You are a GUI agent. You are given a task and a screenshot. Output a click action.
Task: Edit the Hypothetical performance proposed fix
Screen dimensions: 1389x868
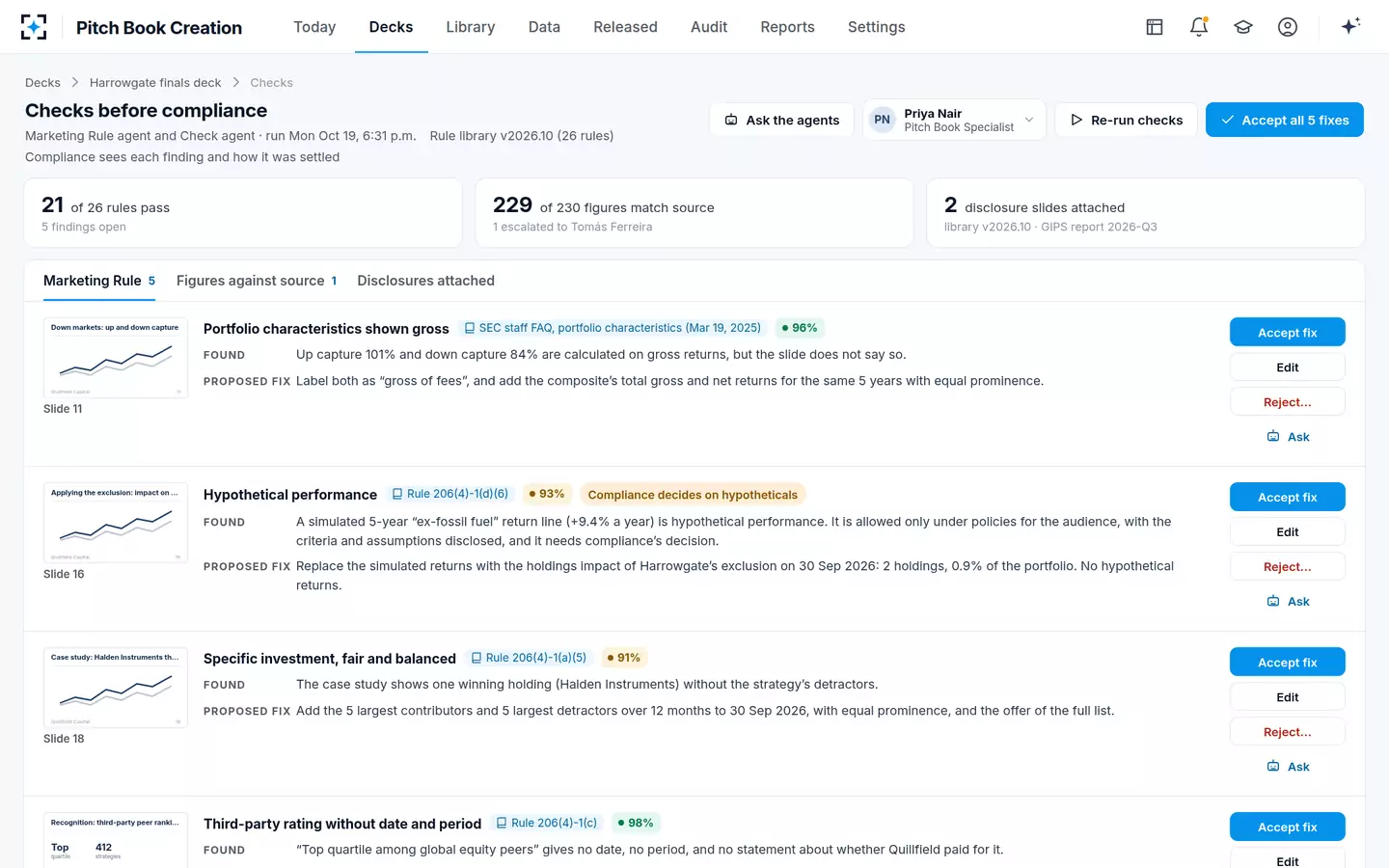(x=1288, y=532)
